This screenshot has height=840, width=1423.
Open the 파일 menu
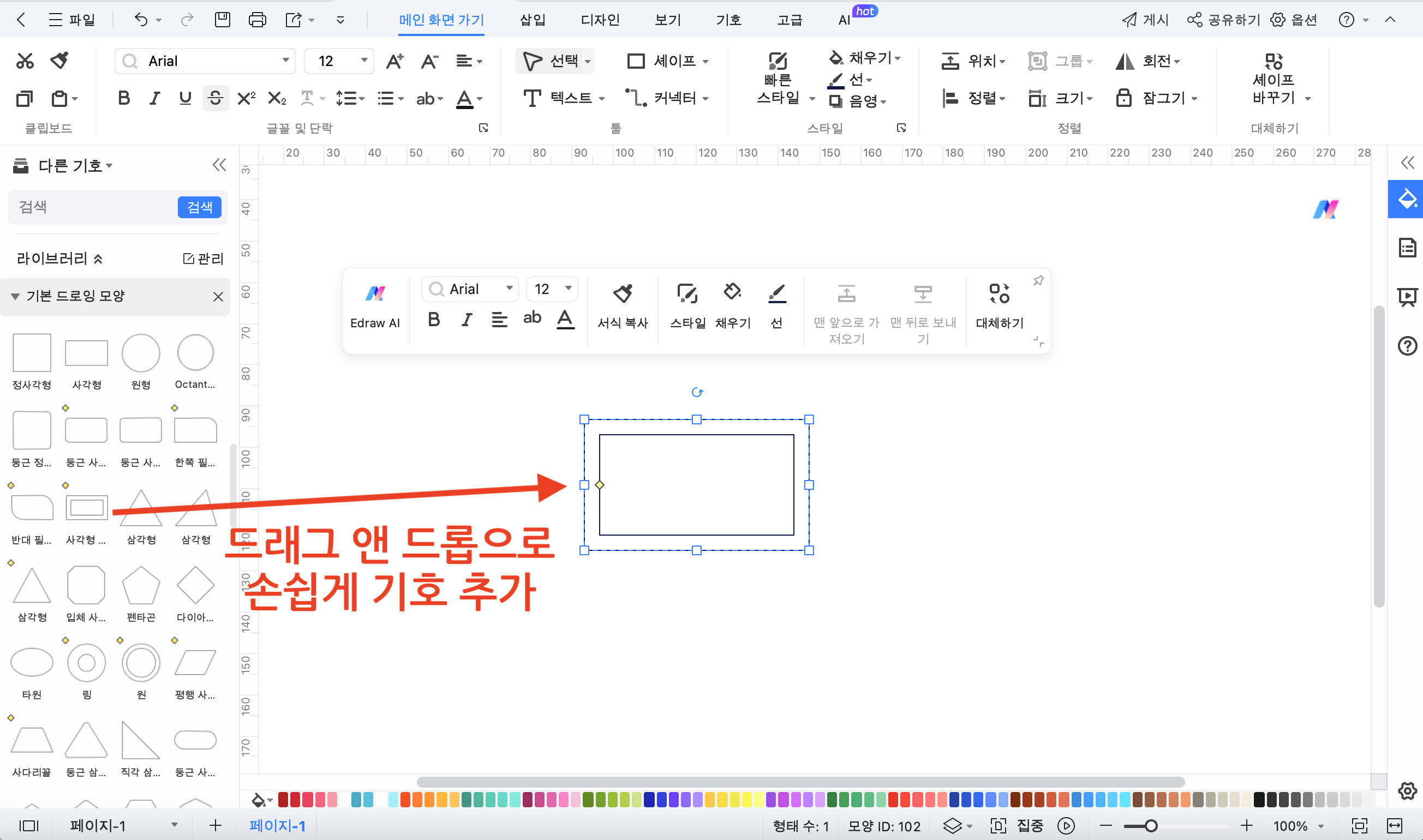72,20
